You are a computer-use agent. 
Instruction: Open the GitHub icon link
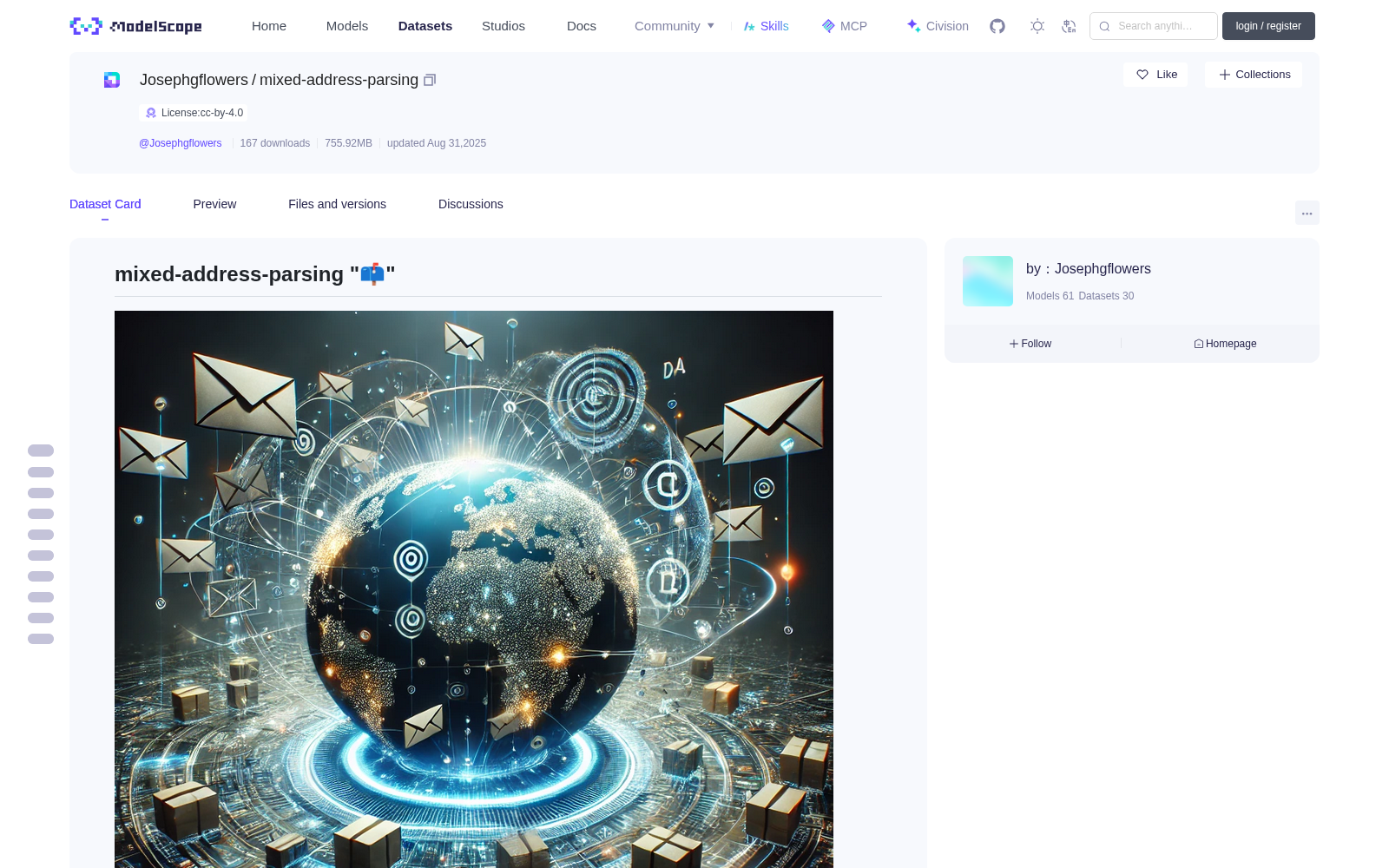click(x=997, y=26)
